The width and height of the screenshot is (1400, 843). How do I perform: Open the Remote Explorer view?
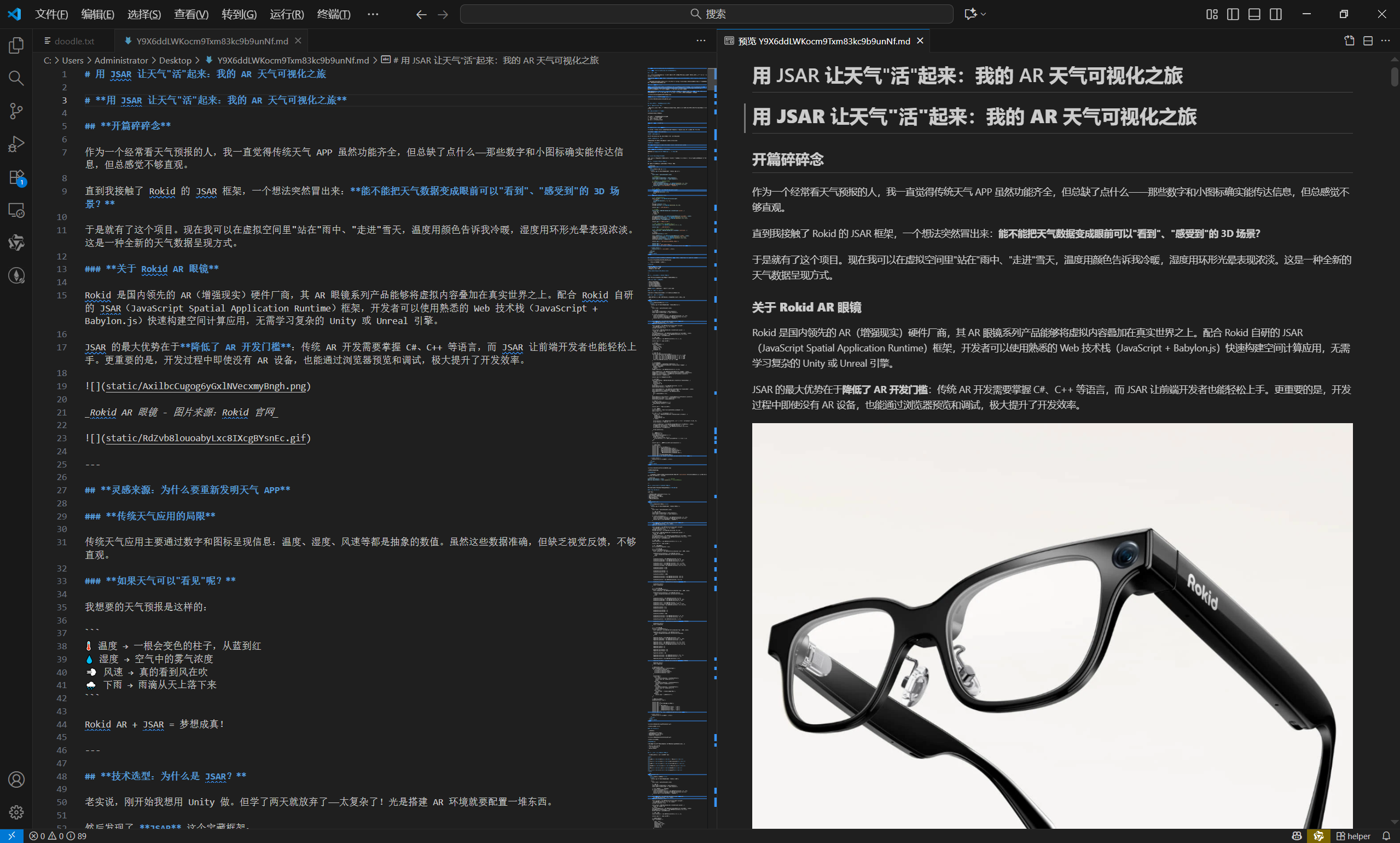[x=16, y=210]
